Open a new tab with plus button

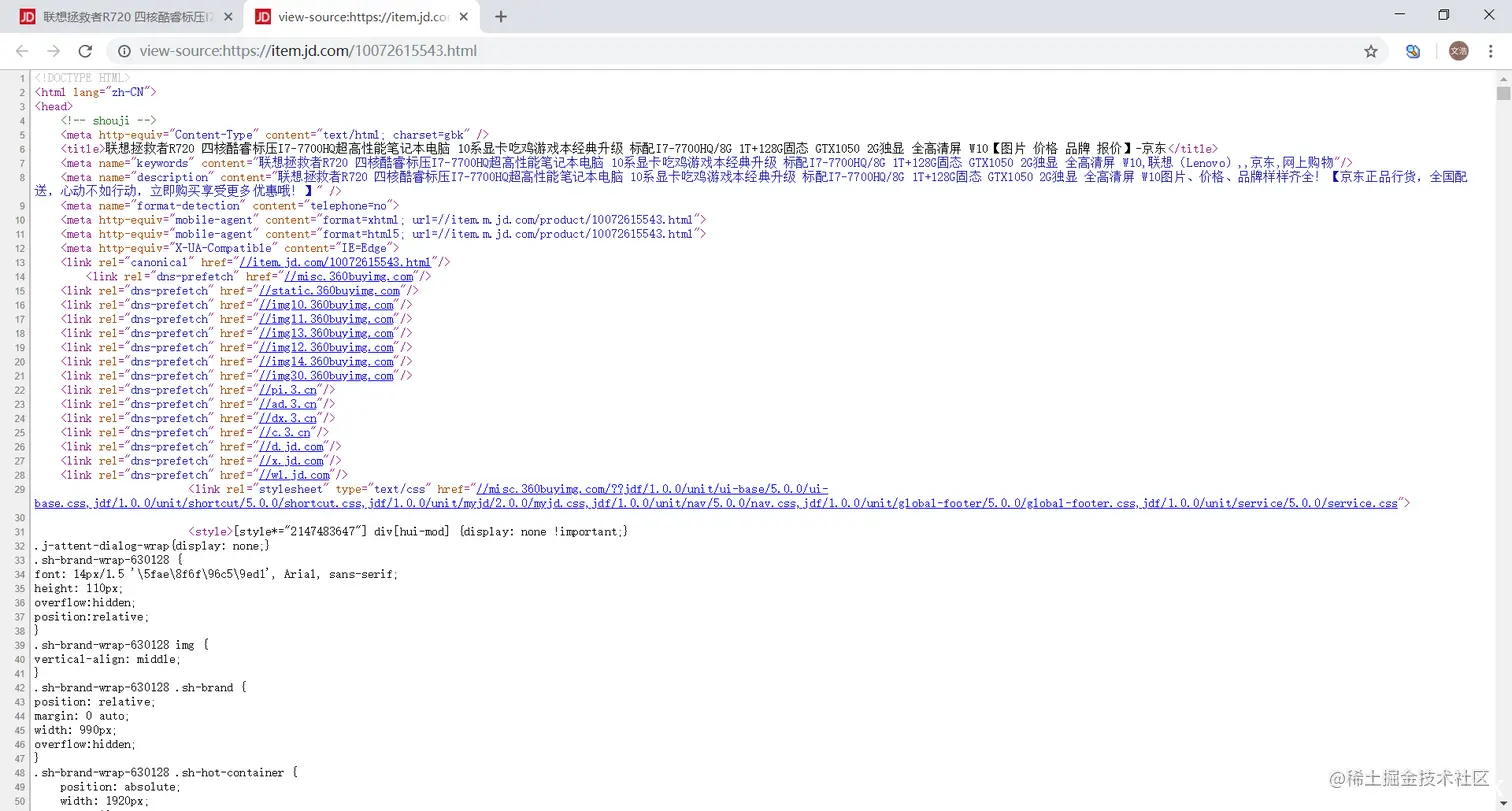click(501, 17)
